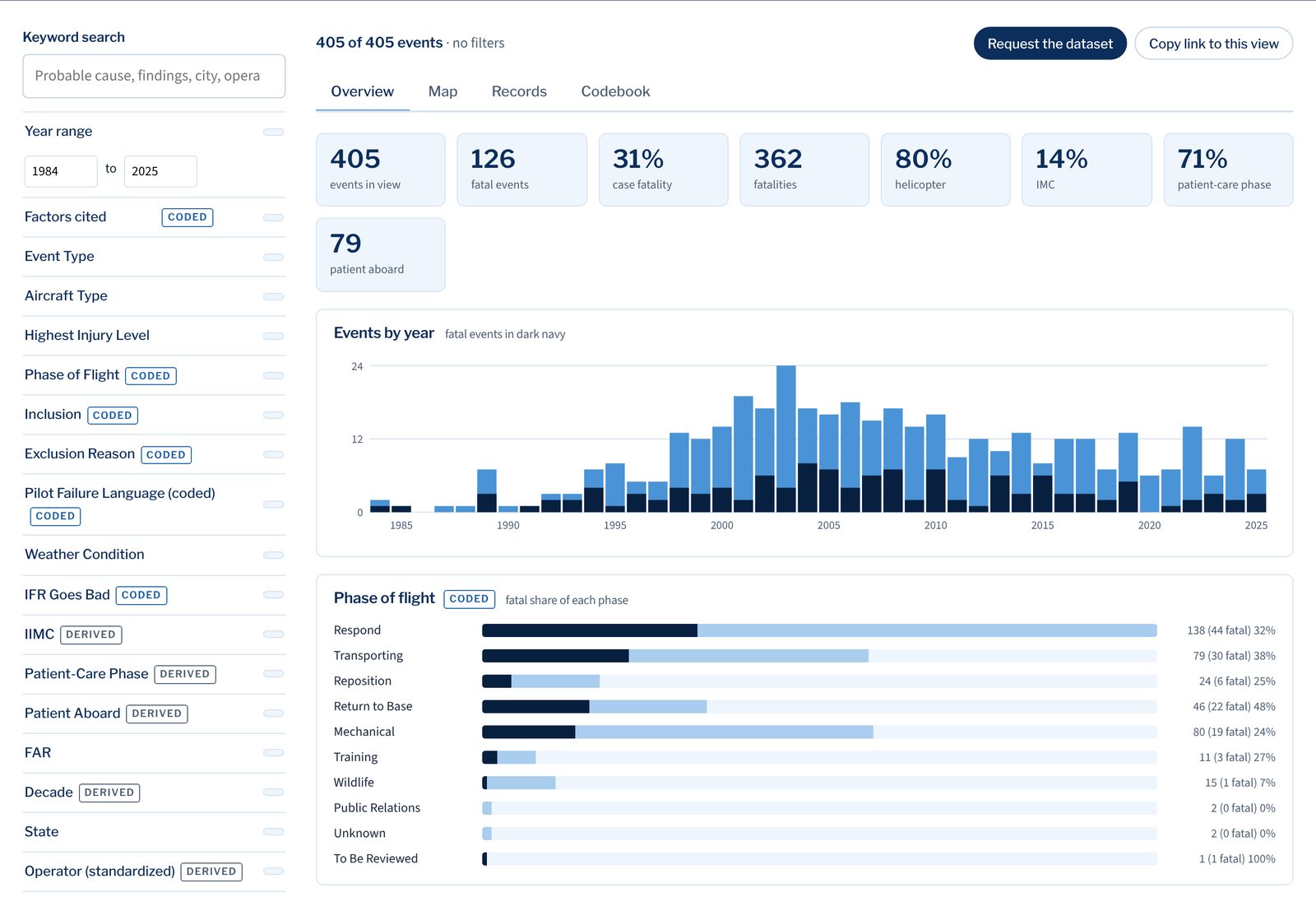Click the Mechanical phase bar
1316x897 pixels.
coord(819,732)
